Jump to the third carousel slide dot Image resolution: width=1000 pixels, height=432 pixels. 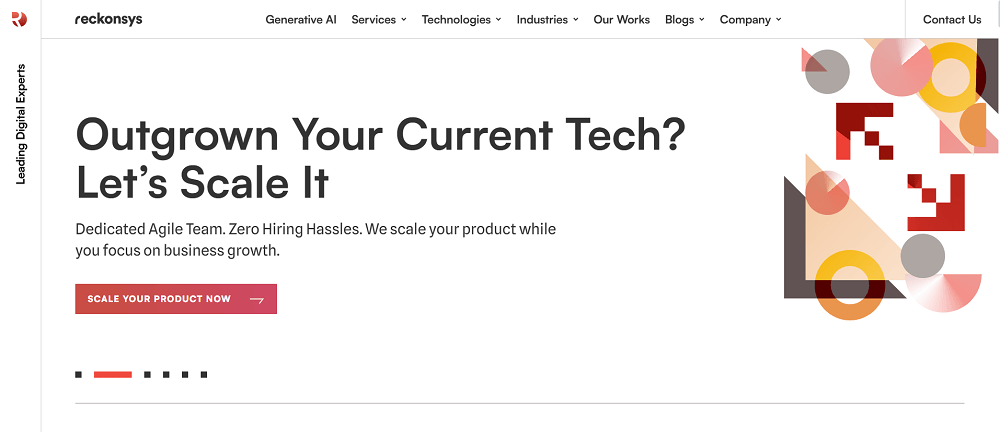pyautogui.click(x=147, y=375)
